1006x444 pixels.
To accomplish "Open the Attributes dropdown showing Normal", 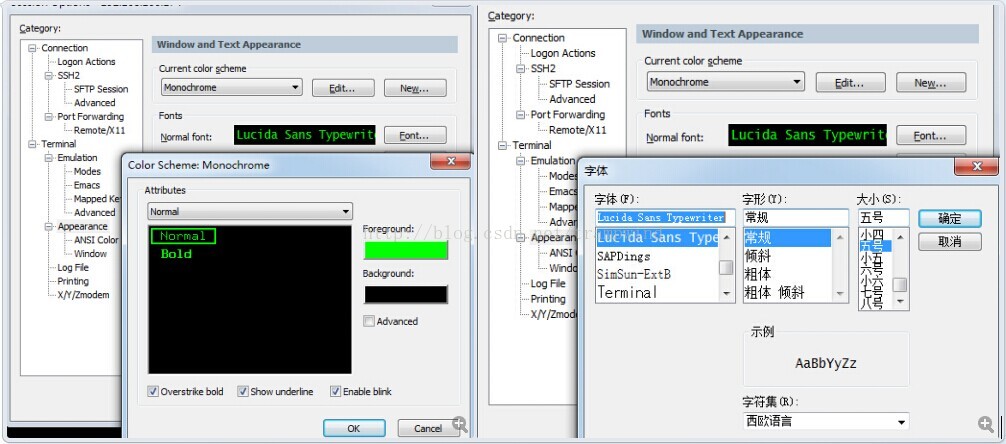I will [250, 211].
